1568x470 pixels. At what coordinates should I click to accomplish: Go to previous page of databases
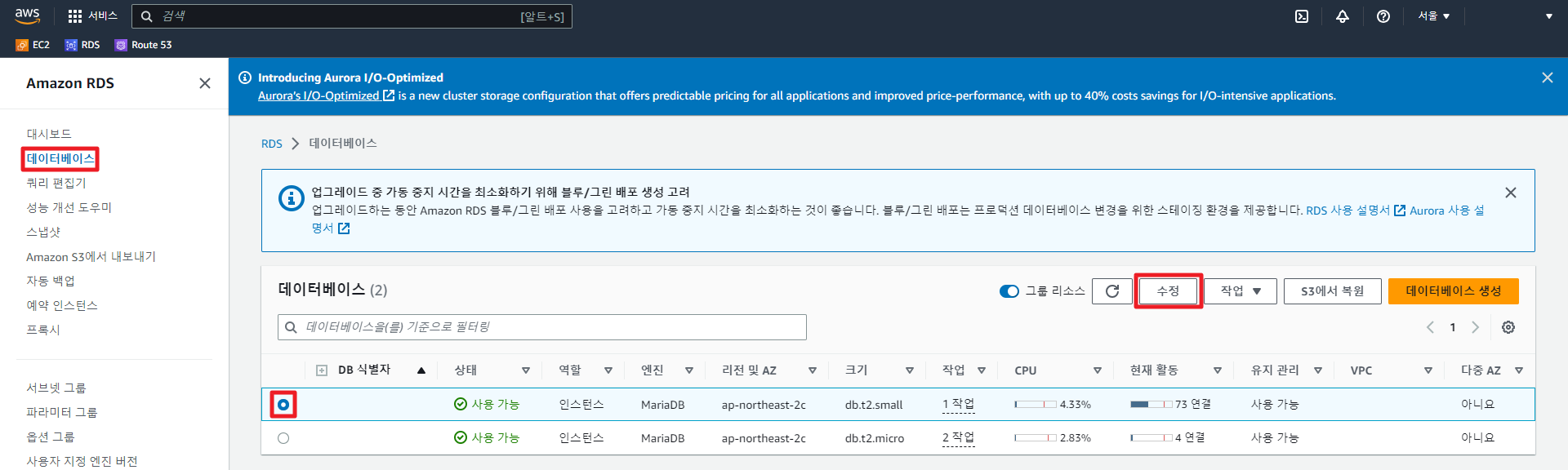(x=1430, y=327)
